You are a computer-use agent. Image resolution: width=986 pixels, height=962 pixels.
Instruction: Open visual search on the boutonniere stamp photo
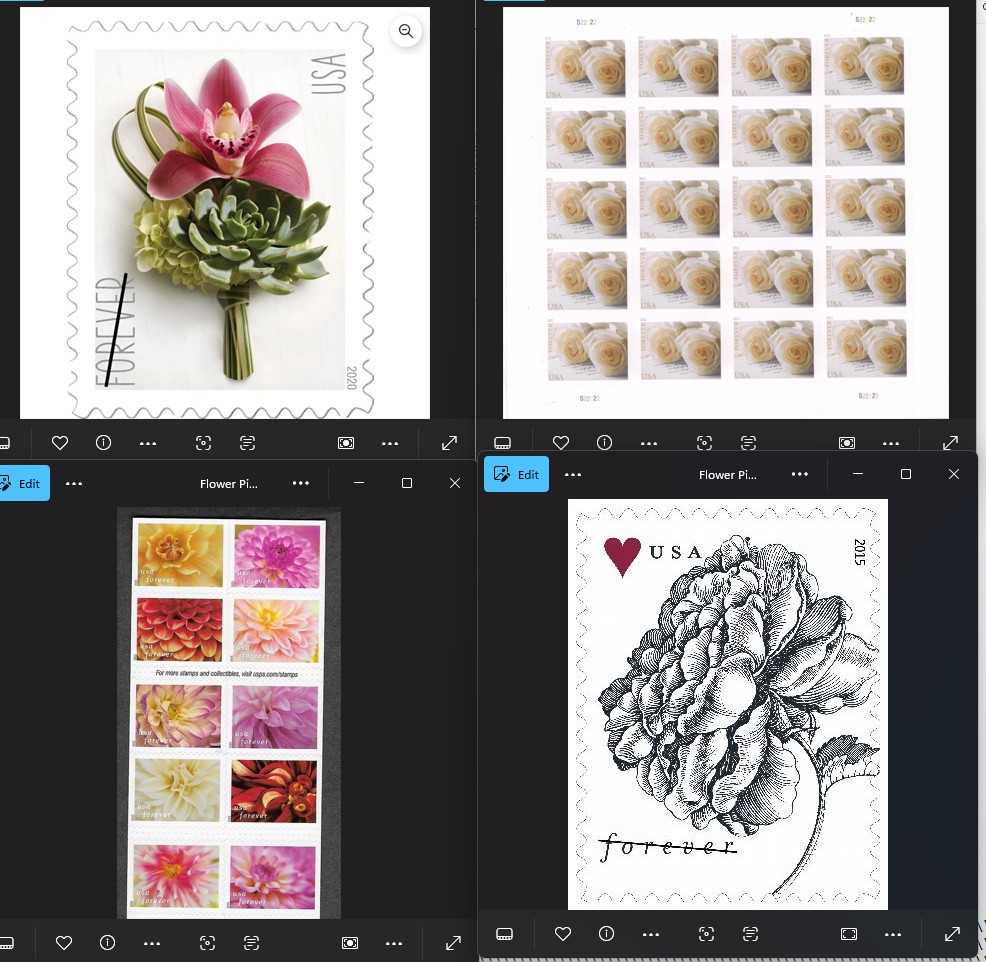(x=203, y=442)
